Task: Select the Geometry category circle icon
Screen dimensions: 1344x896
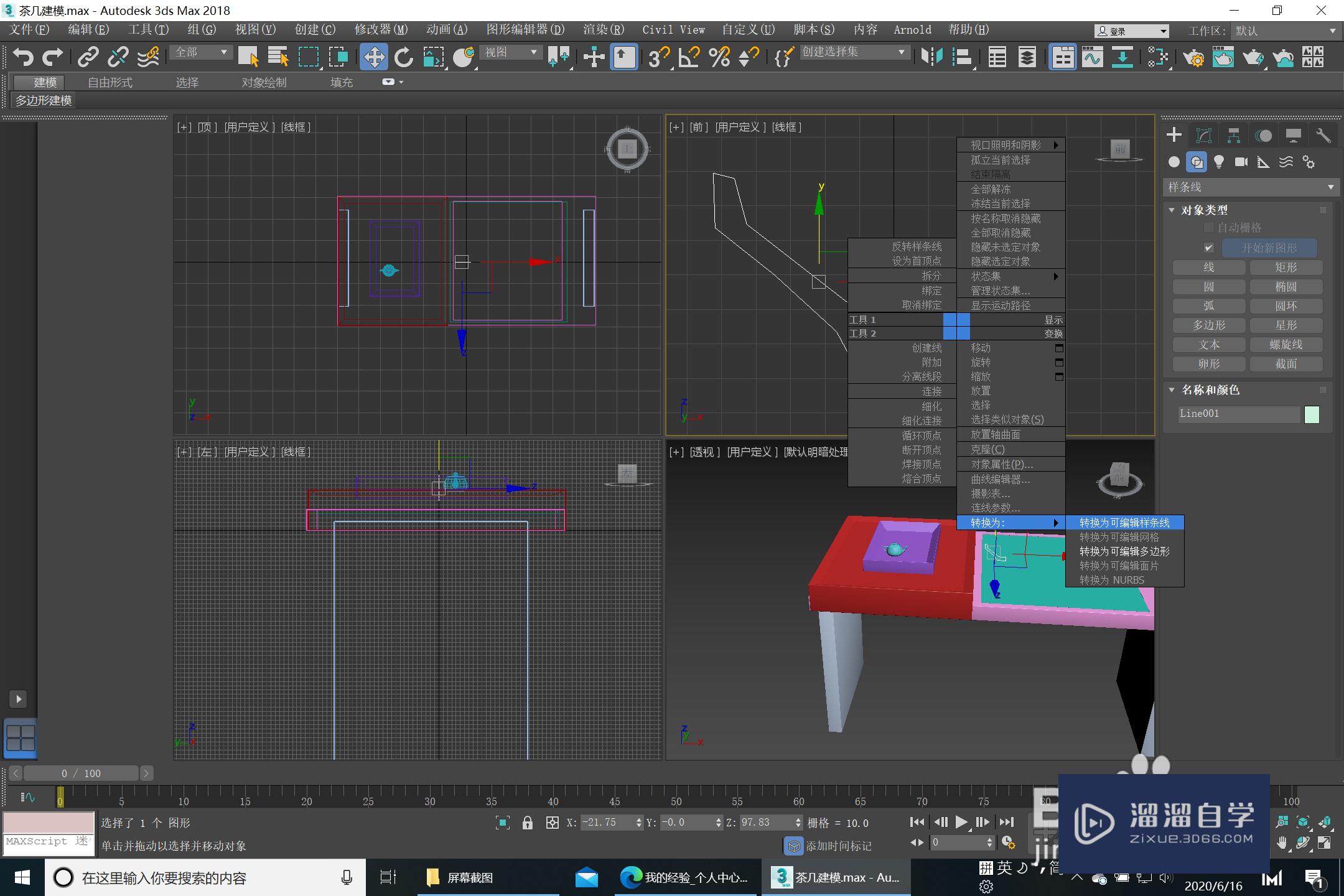Action: pyautogui.click(x=1174, y=162)
